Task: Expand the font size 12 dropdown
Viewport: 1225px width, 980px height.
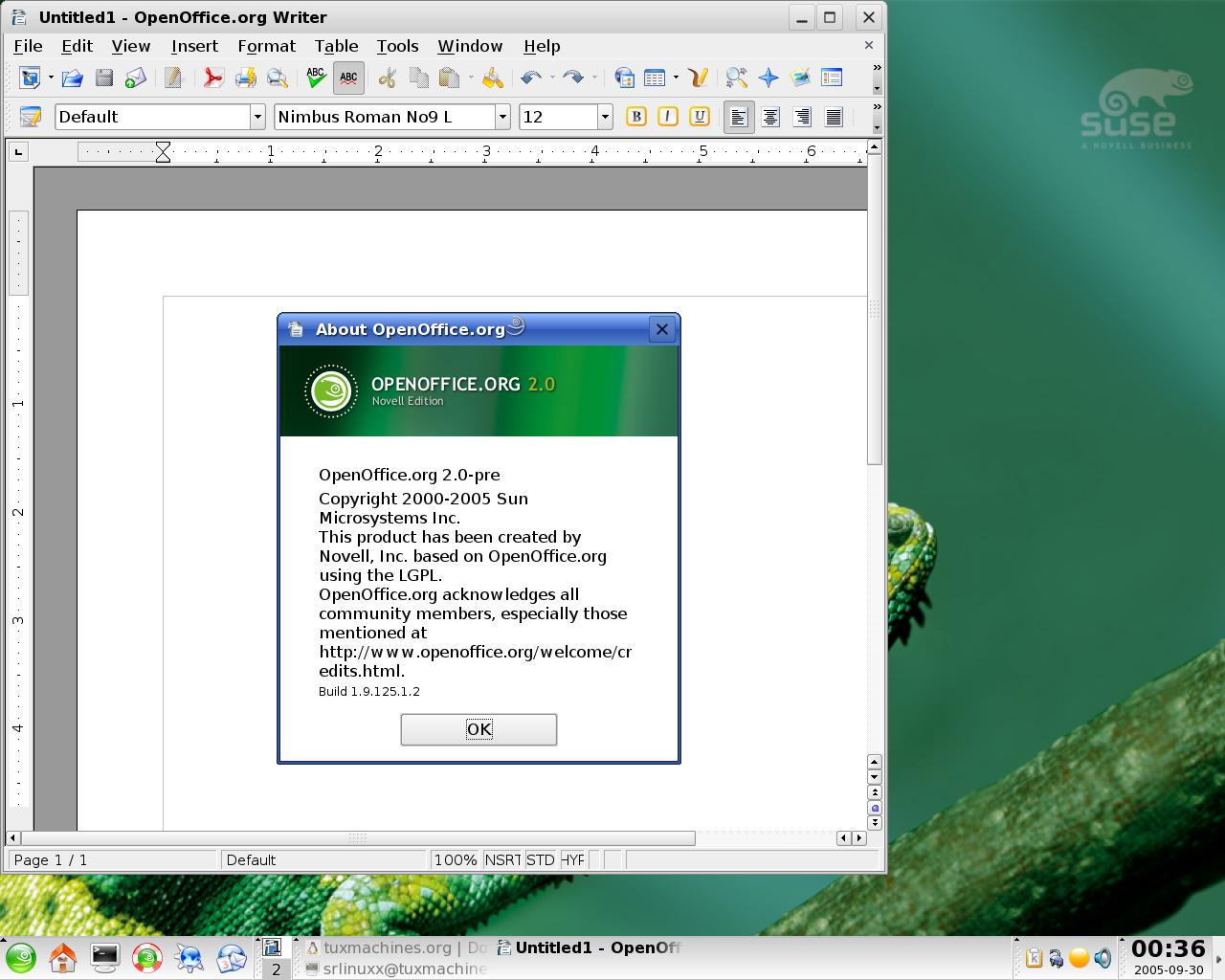Action: pos(605,117)
